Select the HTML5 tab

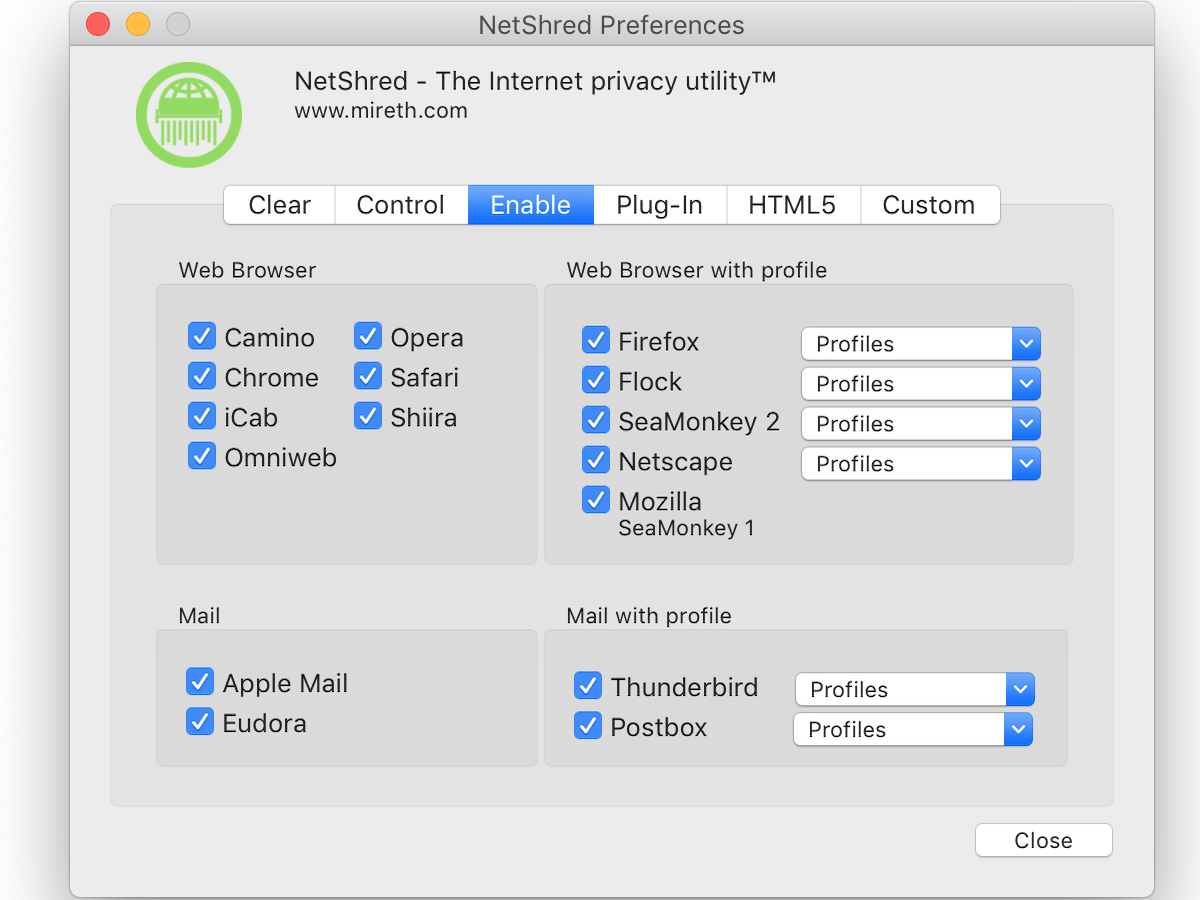coord(792,205)
